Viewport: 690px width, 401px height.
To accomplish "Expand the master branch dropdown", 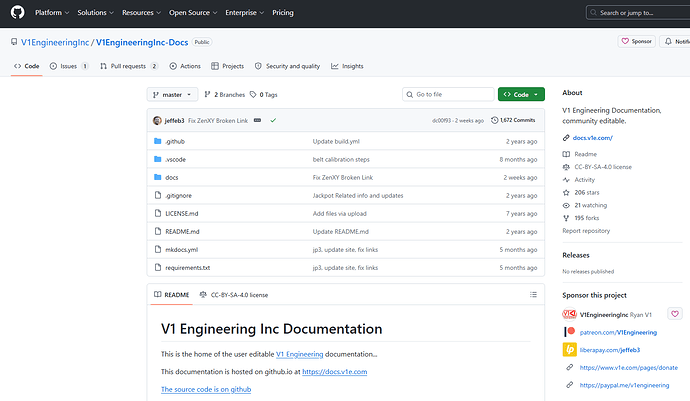I will [x=172, y=95].
